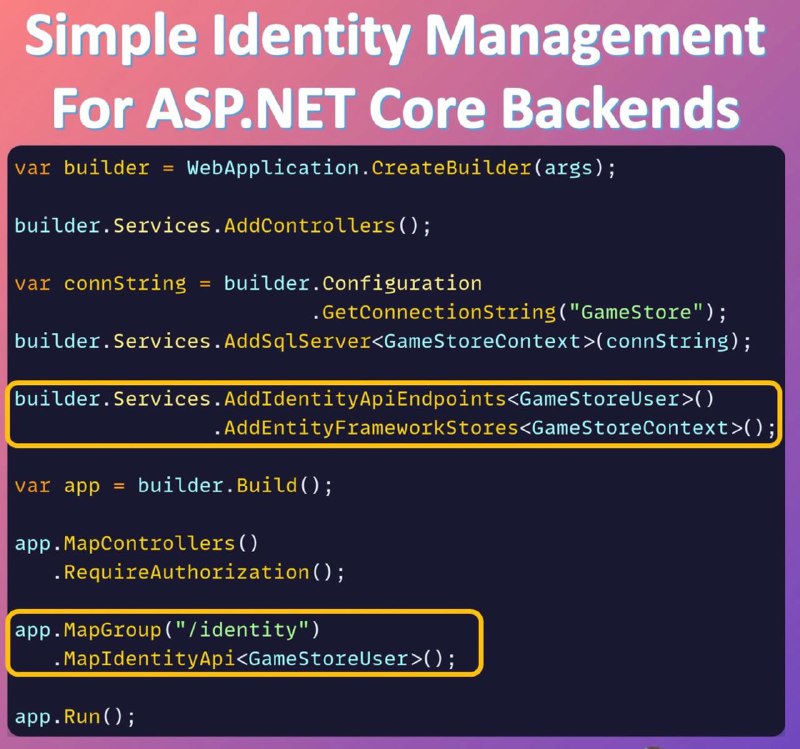800x749 pixels.
Task: Click "var app = builder.Build();" line
Action: 173,486
